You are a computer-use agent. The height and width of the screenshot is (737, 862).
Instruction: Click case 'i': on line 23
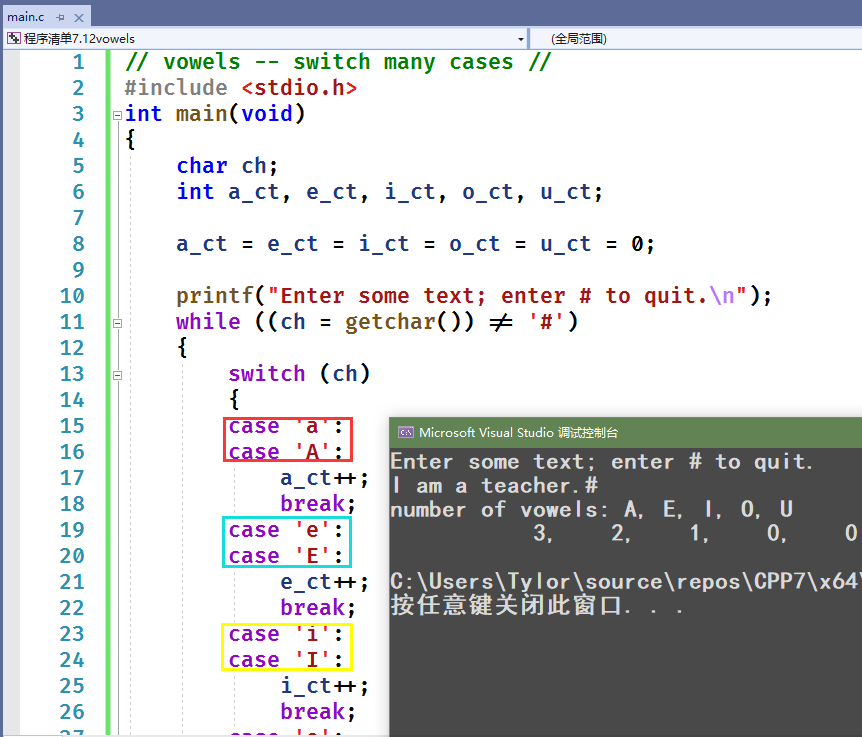[x=286, y=634]
